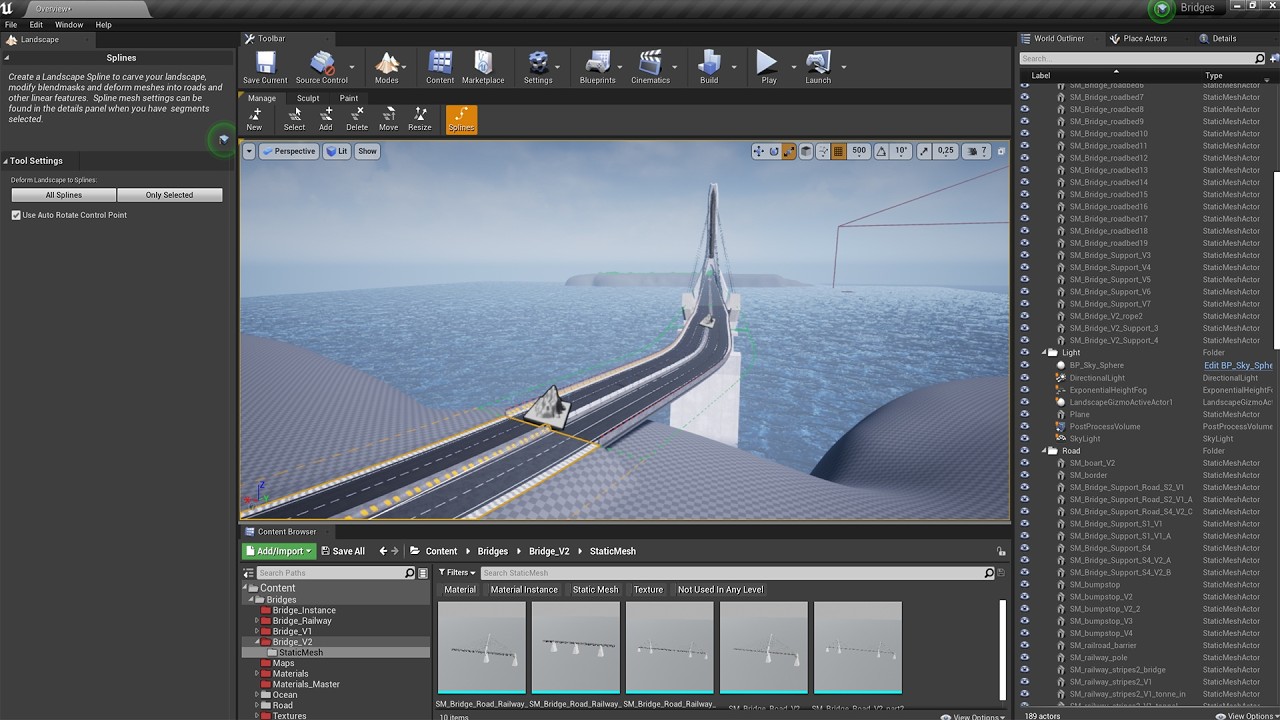
Task: Click the Launch toolbar icon
Action: click(x=818, y=67)
